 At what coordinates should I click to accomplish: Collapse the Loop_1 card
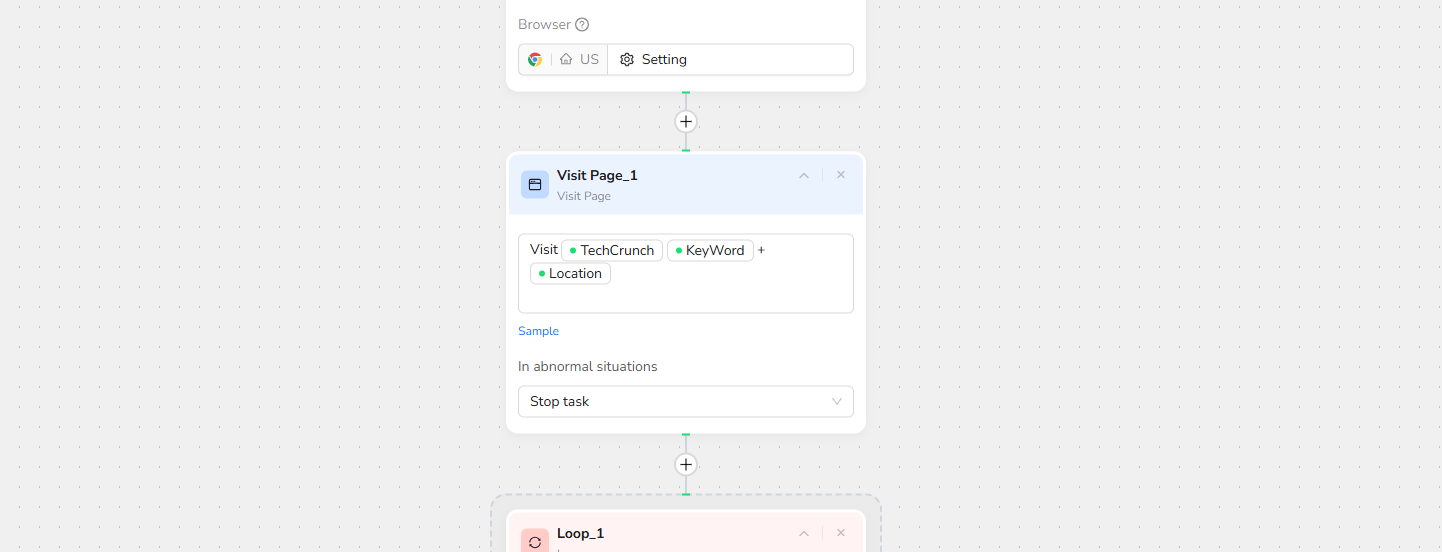tap(804, 533)
